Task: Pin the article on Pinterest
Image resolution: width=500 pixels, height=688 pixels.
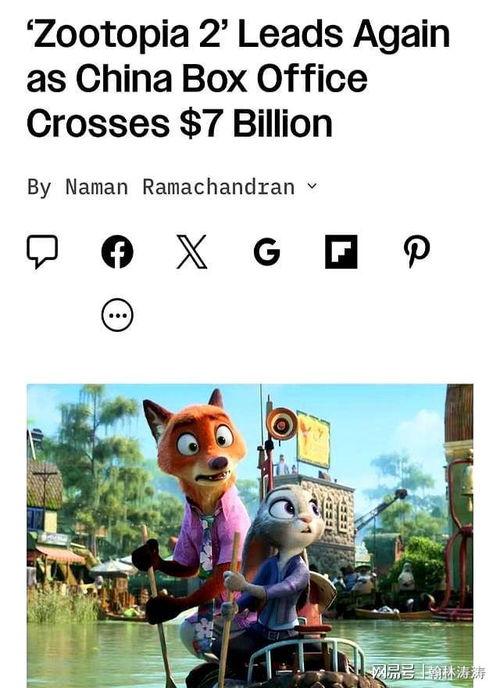Action: [416, 252]
